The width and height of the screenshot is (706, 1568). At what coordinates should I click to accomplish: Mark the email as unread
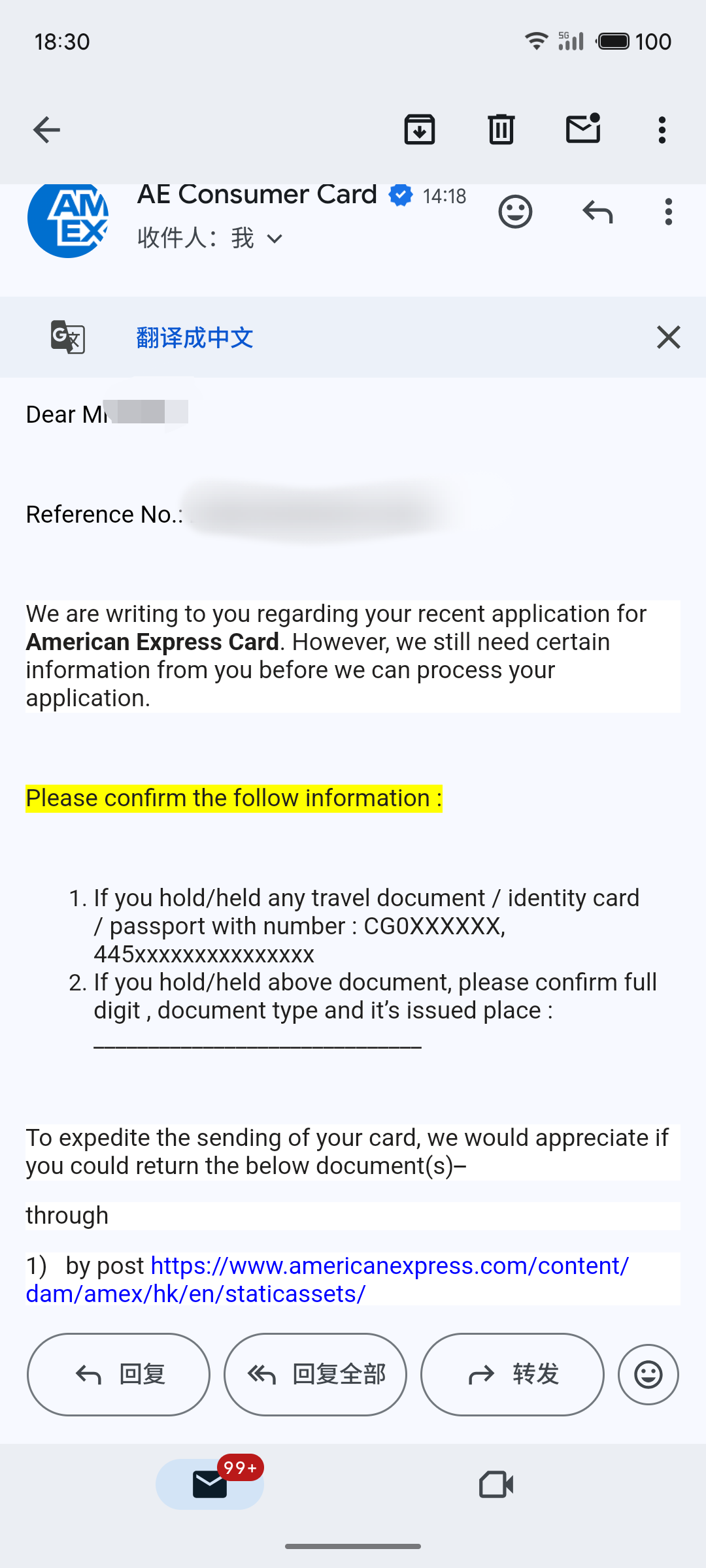tap(583, 128)
